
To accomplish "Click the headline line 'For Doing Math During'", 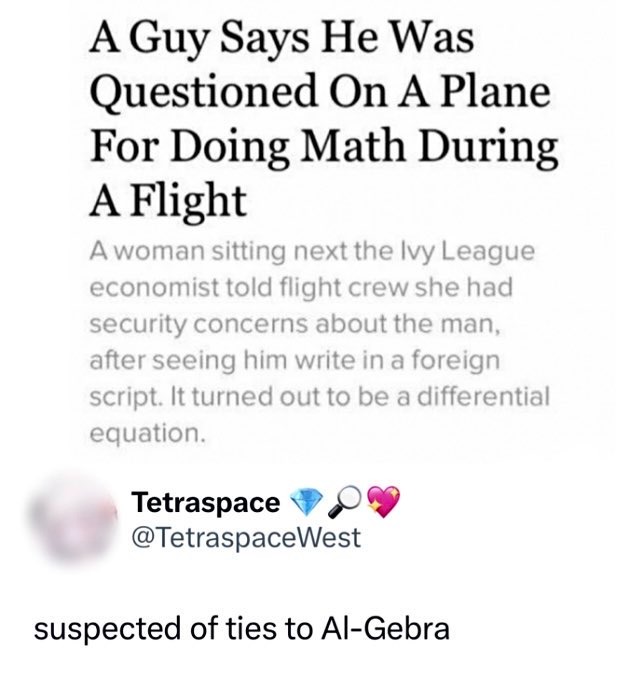I will pyautogui.click(x=324, y=147).
